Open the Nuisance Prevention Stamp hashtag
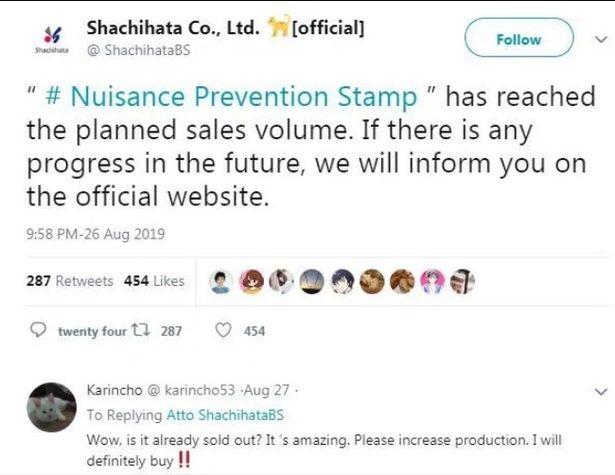 click(231, 96)
